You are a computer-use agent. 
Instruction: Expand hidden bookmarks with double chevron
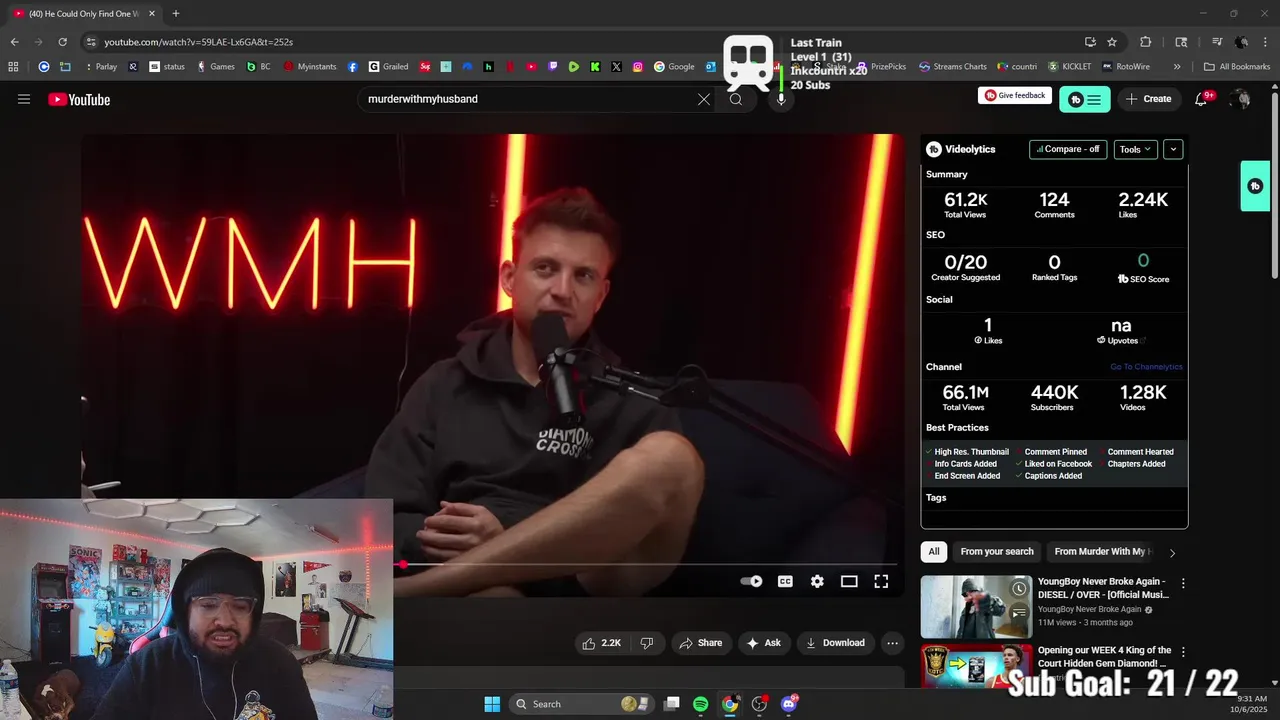click(1177, 67)
